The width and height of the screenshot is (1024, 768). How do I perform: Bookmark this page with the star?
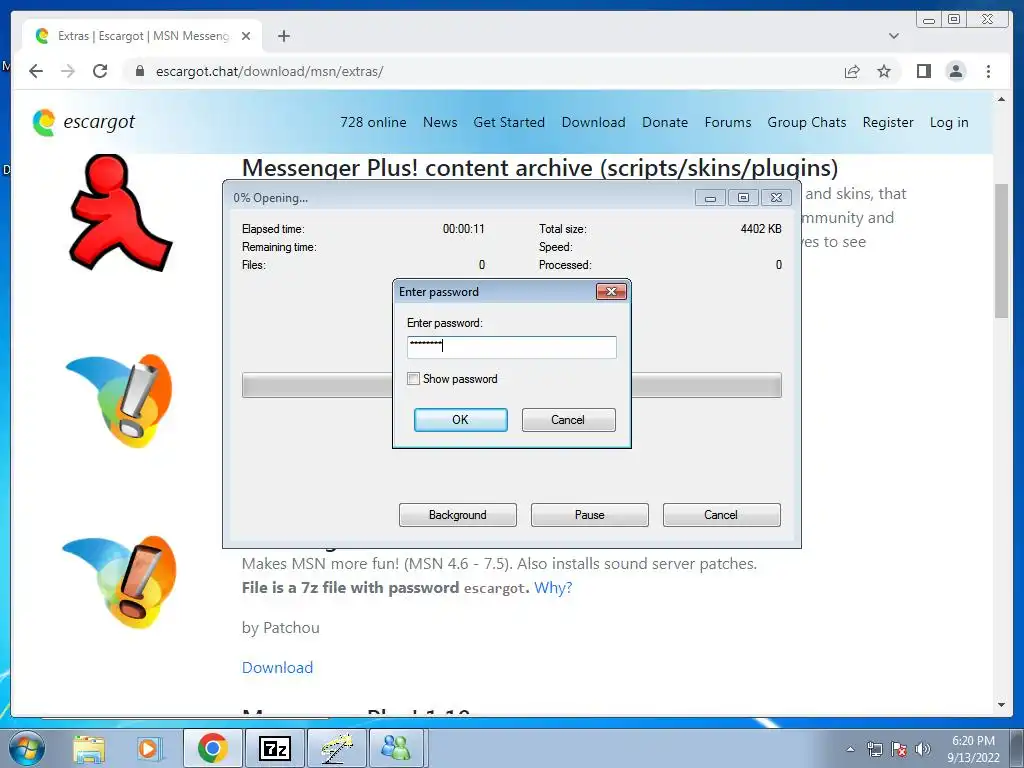[884, 71]
